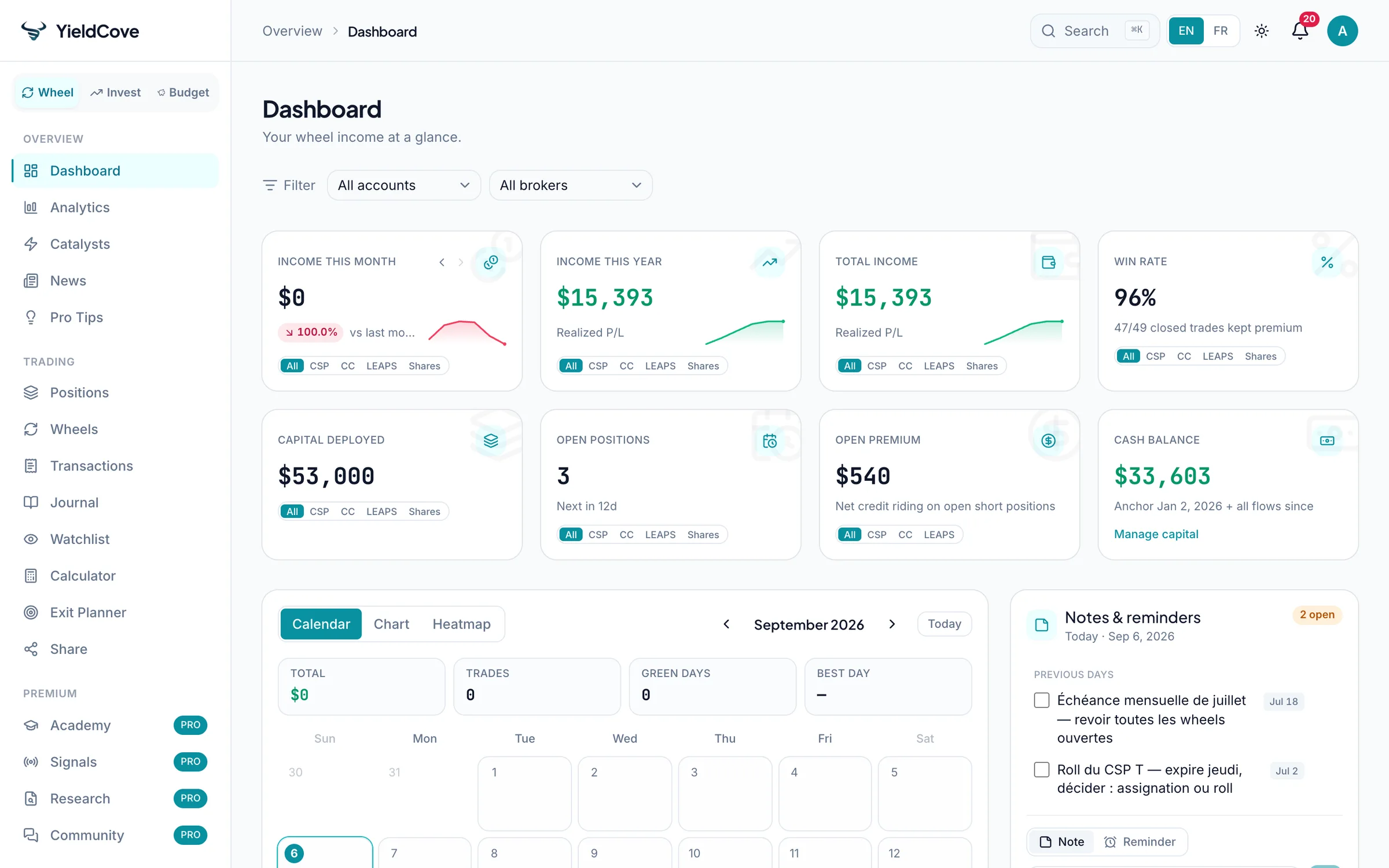Image resolution: width=1389 pixels, height=868 pixels.
Task: Select the Calendar view tab
Action: click(321, 624)
